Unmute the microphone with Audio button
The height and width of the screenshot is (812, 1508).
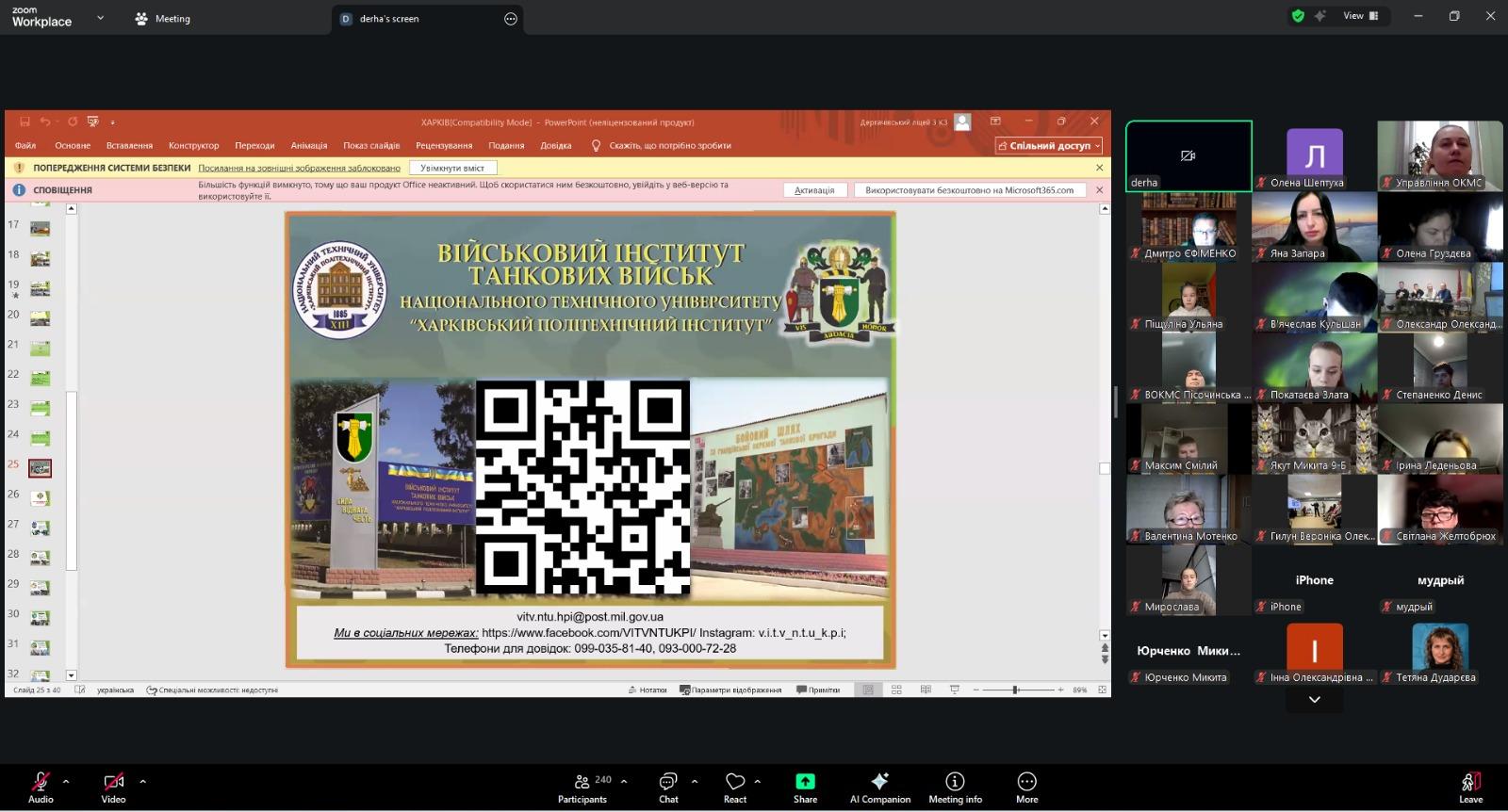(x=41, y=788)
